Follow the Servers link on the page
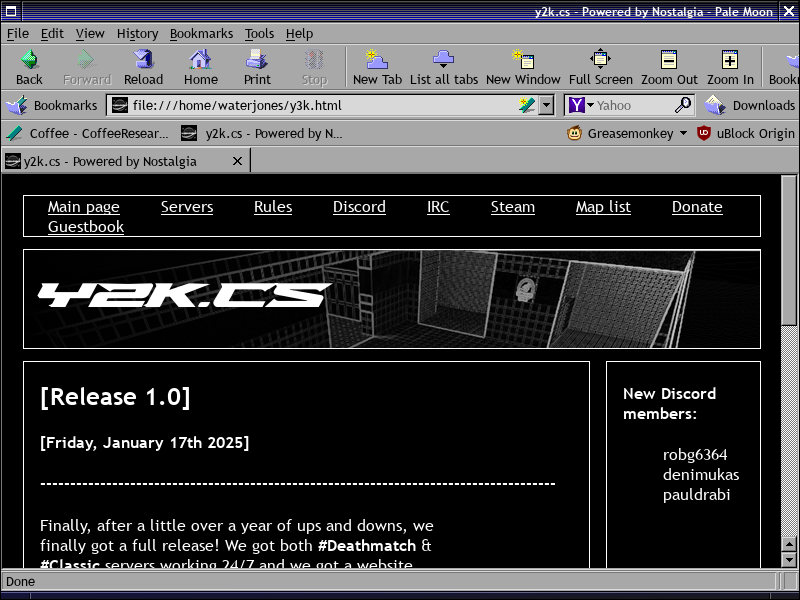 (x=187, y=207)
